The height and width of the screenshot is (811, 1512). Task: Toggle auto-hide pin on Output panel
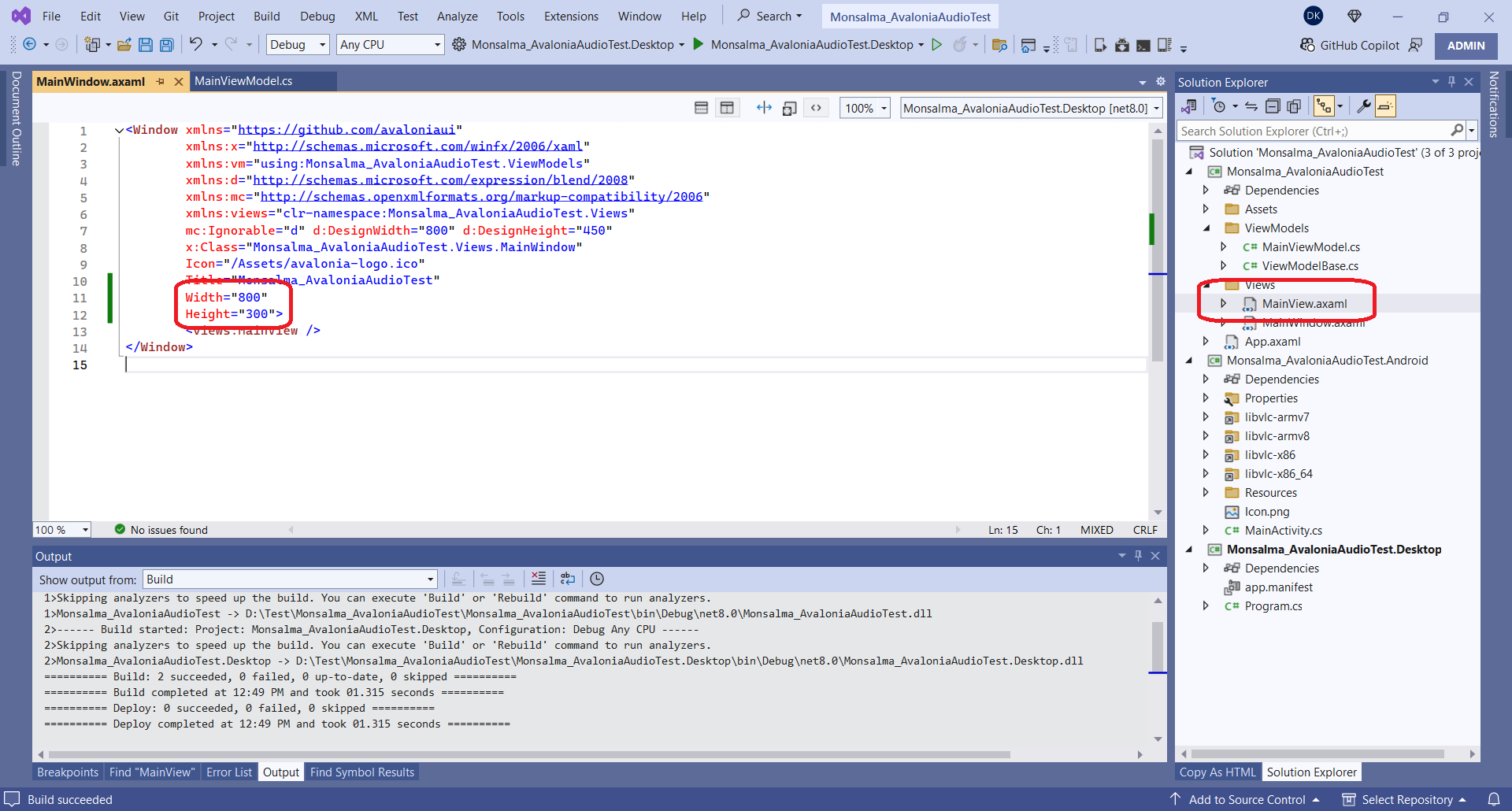click(x=1138, y=556)
